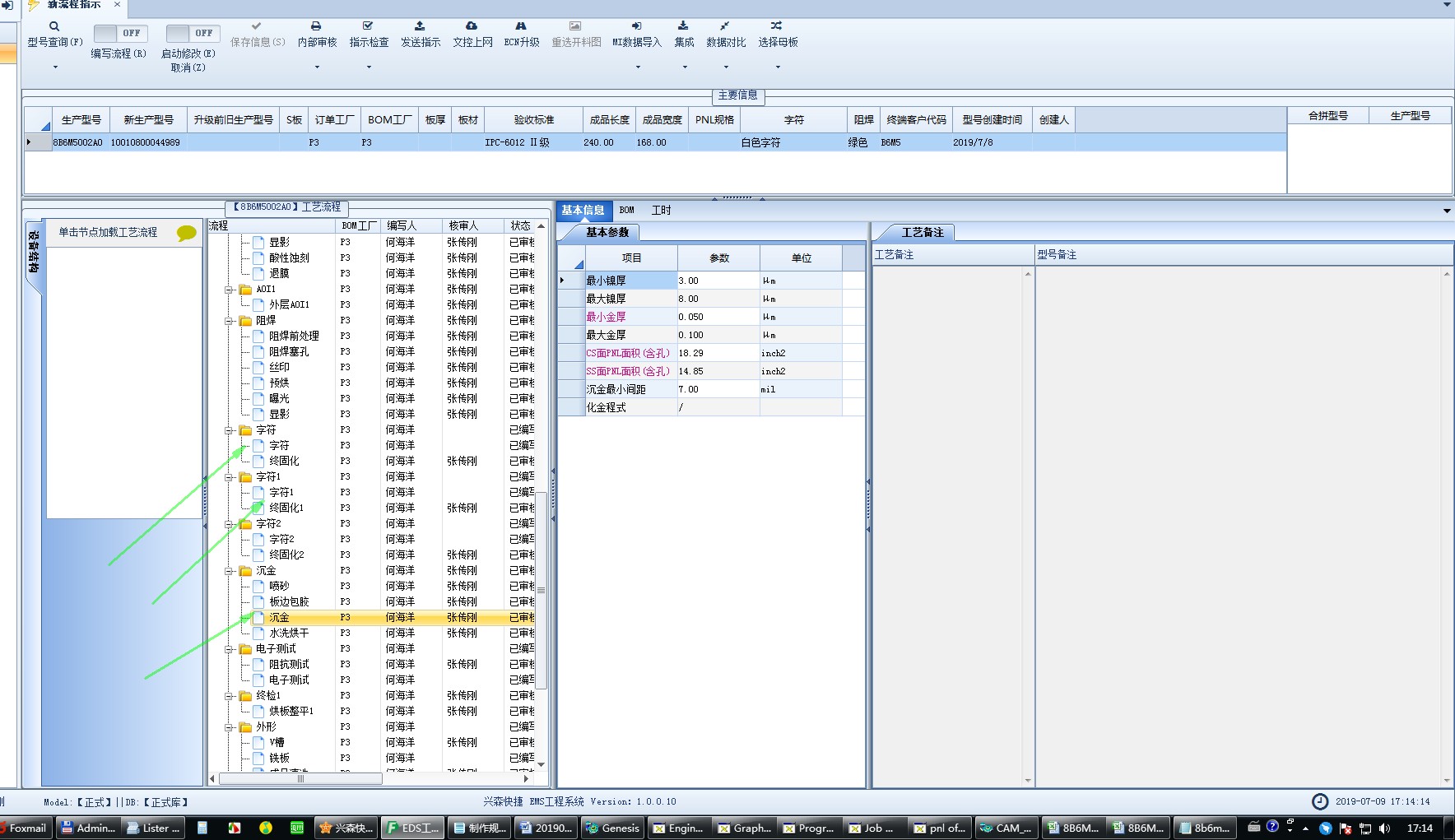
Task: Switch to the 基本信息 tab
Action: pos(583,210)
